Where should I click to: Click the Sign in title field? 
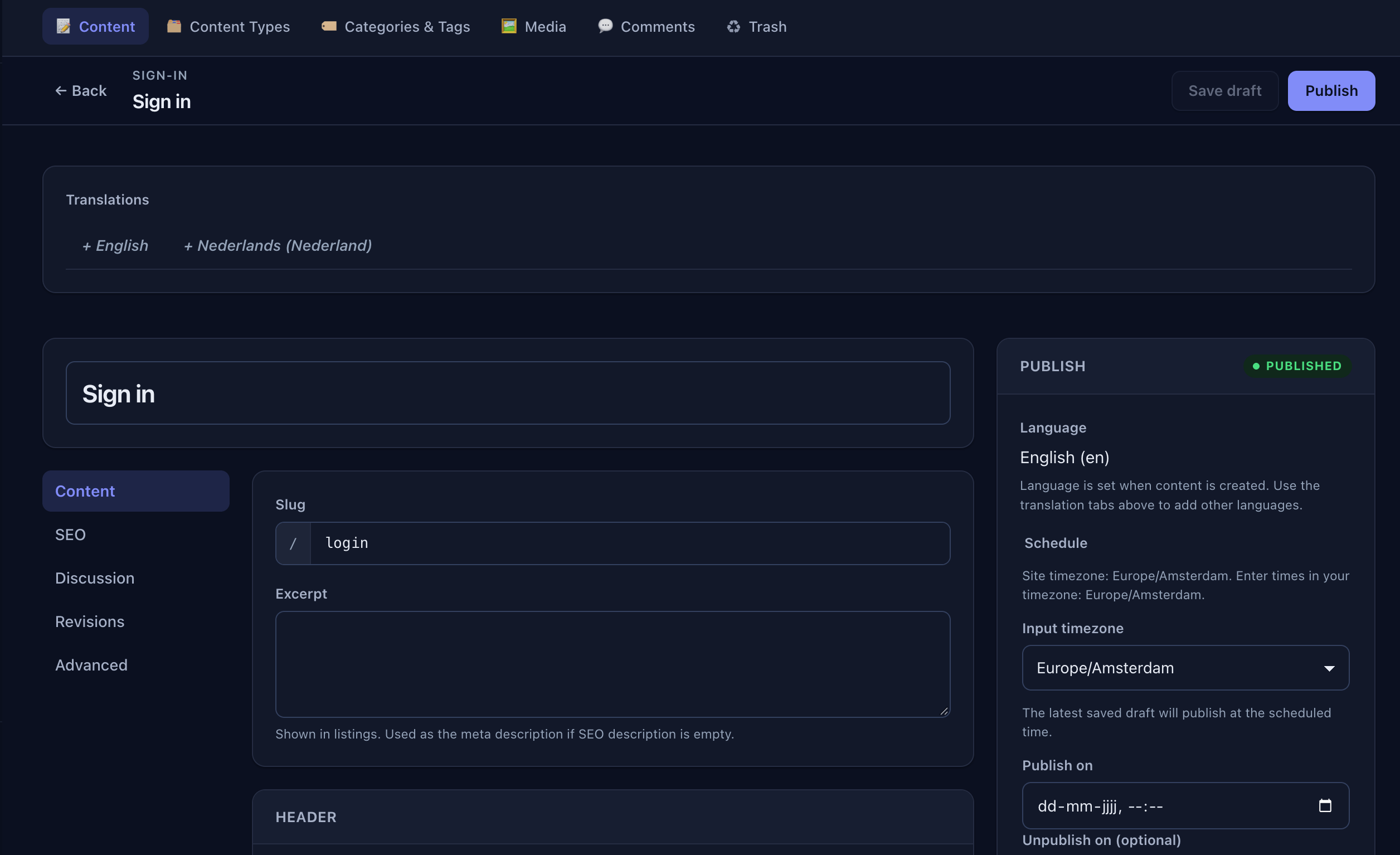coord(508,393)
